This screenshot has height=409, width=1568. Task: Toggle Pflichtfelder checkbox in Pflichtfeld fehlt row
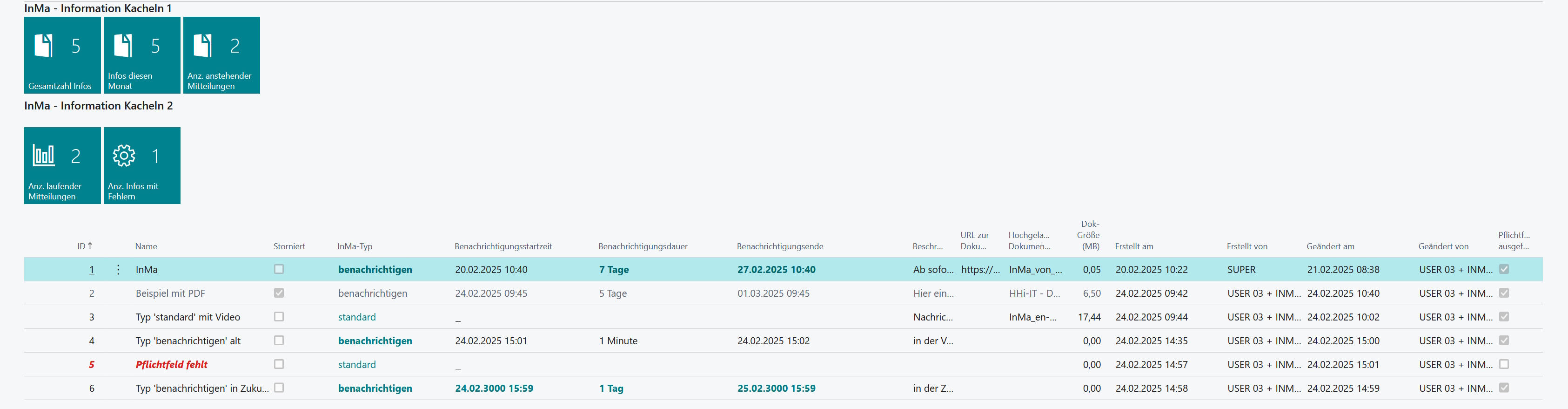(x=1503, y=364)
